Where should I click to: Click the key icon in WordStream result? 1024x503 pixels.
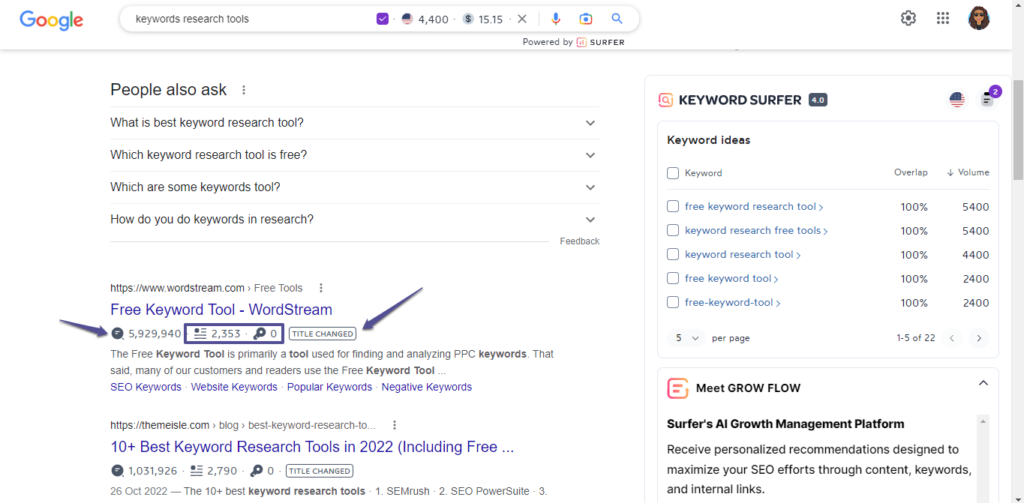[x=259, y=334]
